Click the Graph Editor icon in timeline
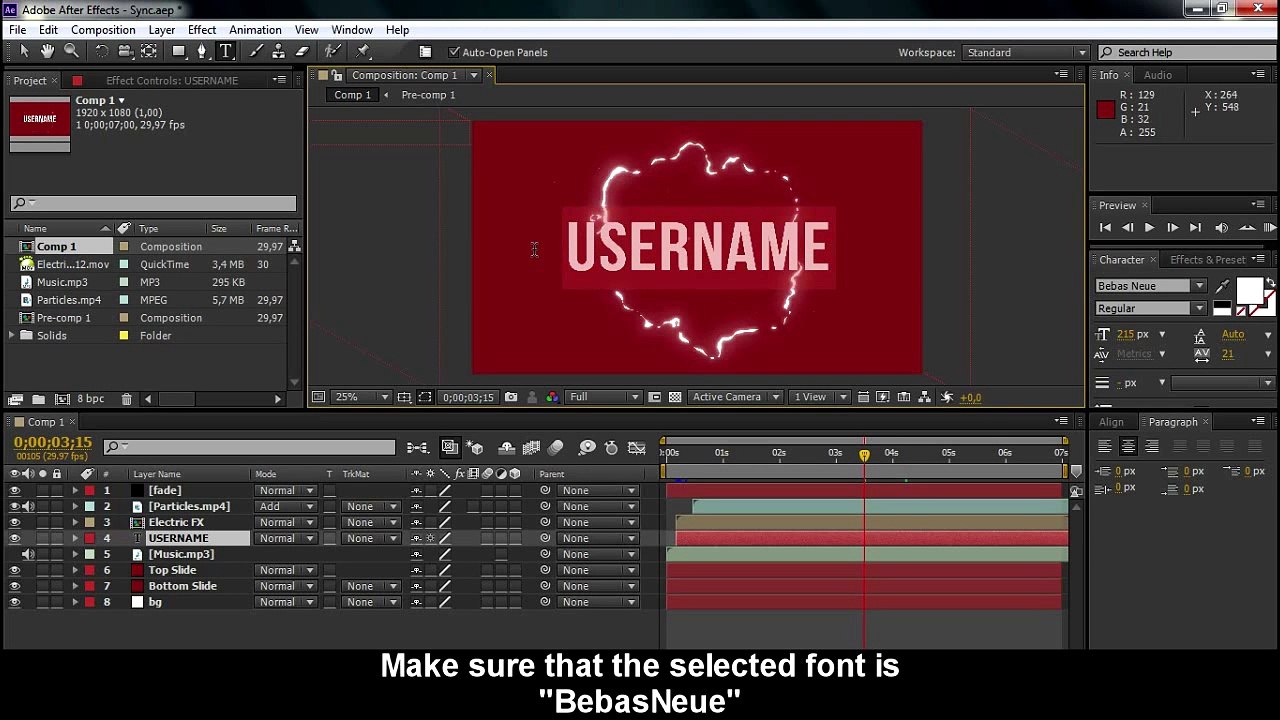The image size is (1280, 720). tap(636, 448)
